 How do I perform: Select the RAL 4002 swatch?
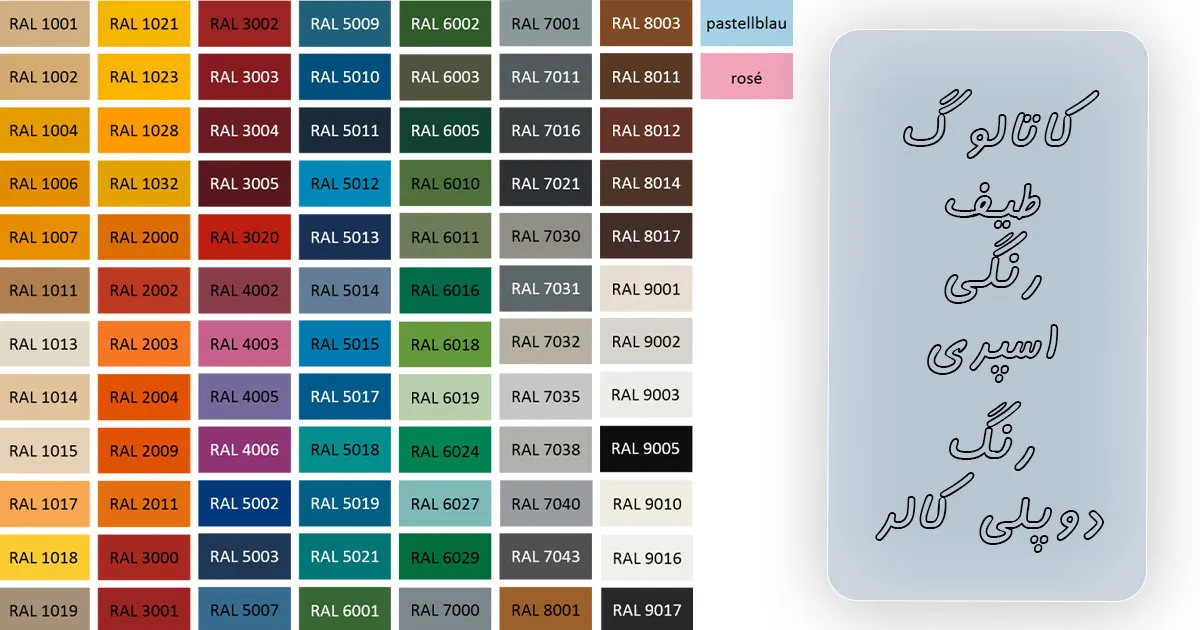pos(245,290)
